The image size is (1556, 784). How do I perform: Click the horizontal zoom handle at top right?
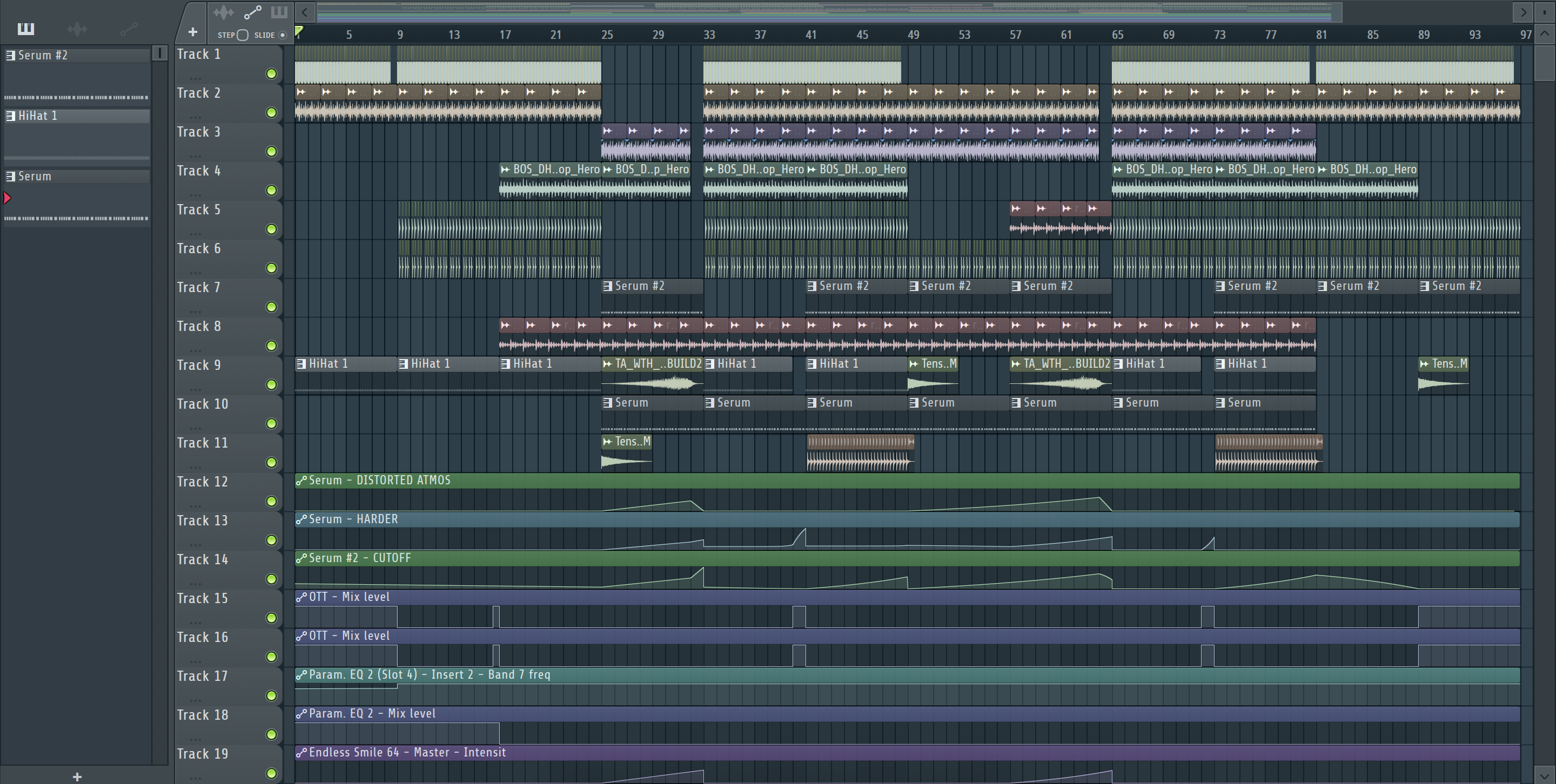[1544, 11]
